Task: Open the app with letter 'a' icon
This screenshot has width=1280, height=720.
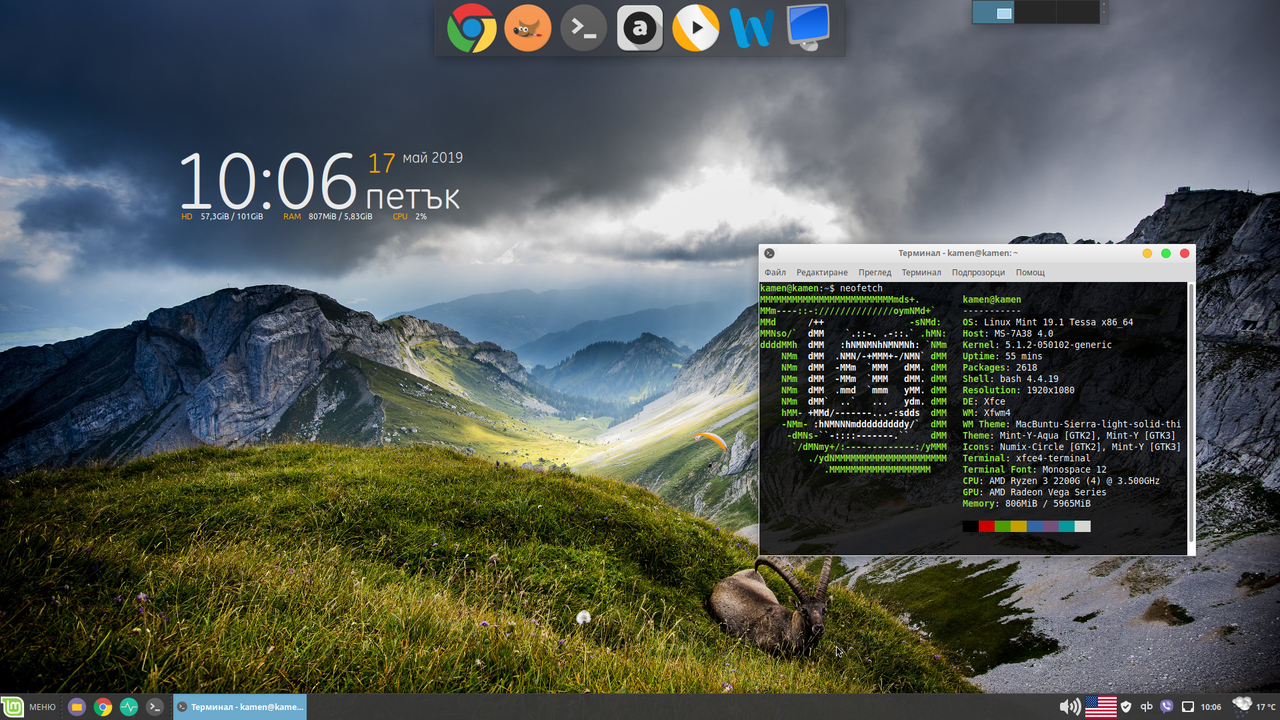Action: (x=640, y=28)
